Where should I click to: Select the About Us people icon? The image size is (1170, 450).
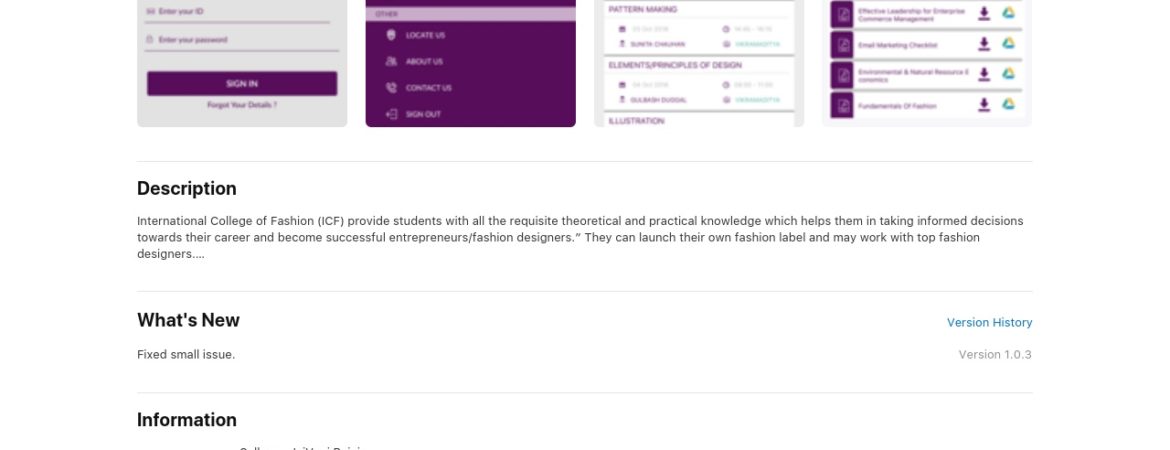click(391, 61)
